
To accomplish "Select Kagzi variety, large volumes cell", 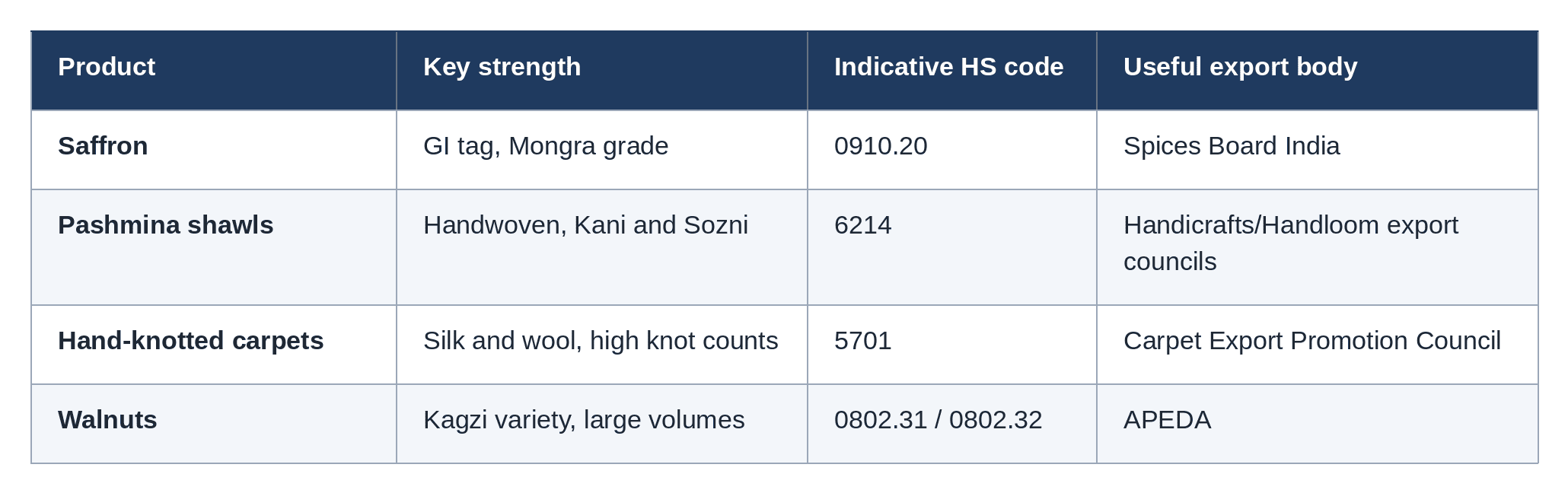I will pyautogui.click(x=602, y=424).
